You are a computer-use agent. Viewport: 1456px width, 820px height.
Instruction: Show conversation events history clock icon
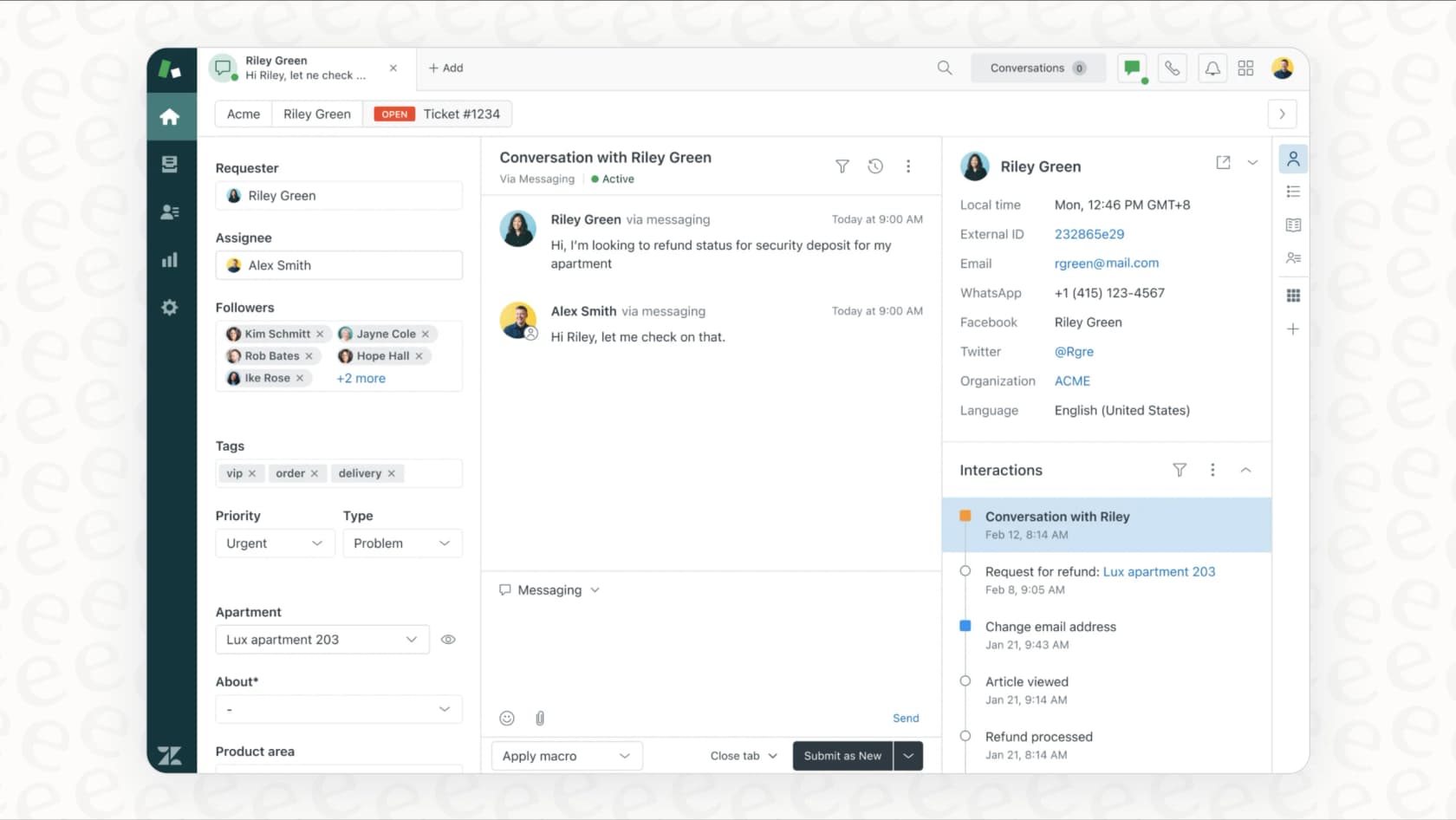click(x=875, y=166)
